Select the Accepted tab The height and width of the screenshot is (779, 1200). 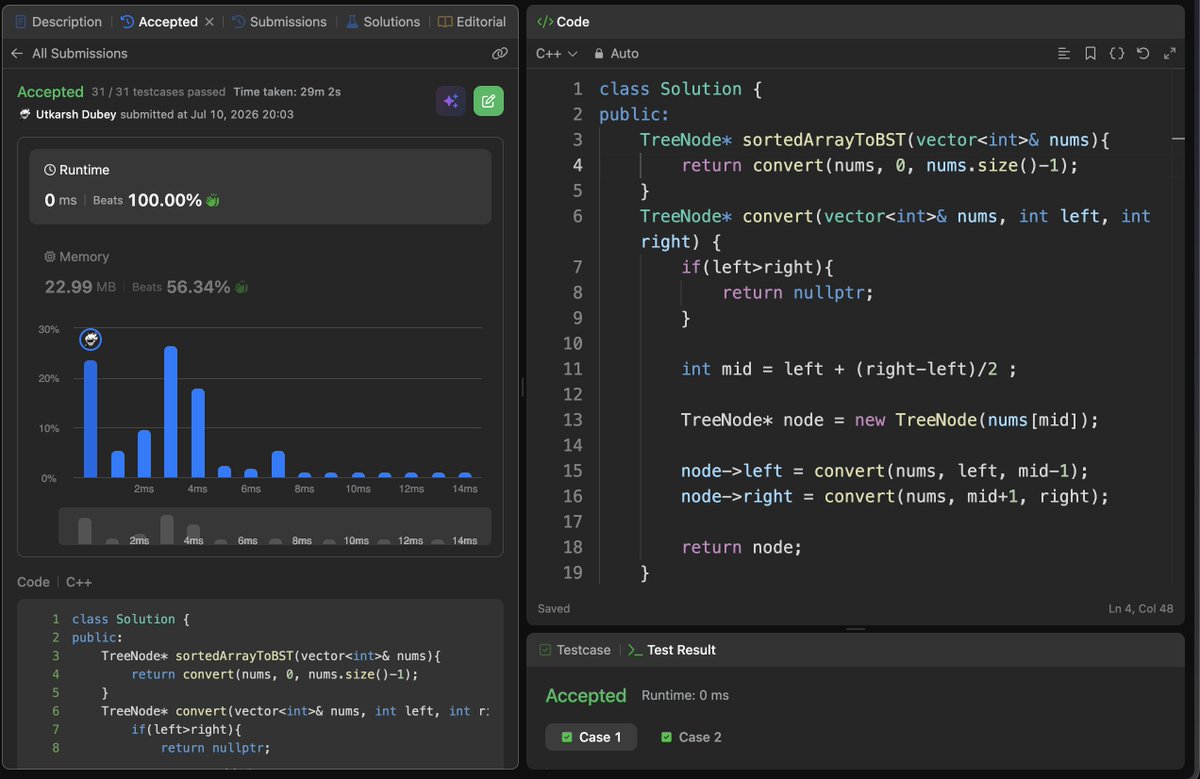[159, 22]
